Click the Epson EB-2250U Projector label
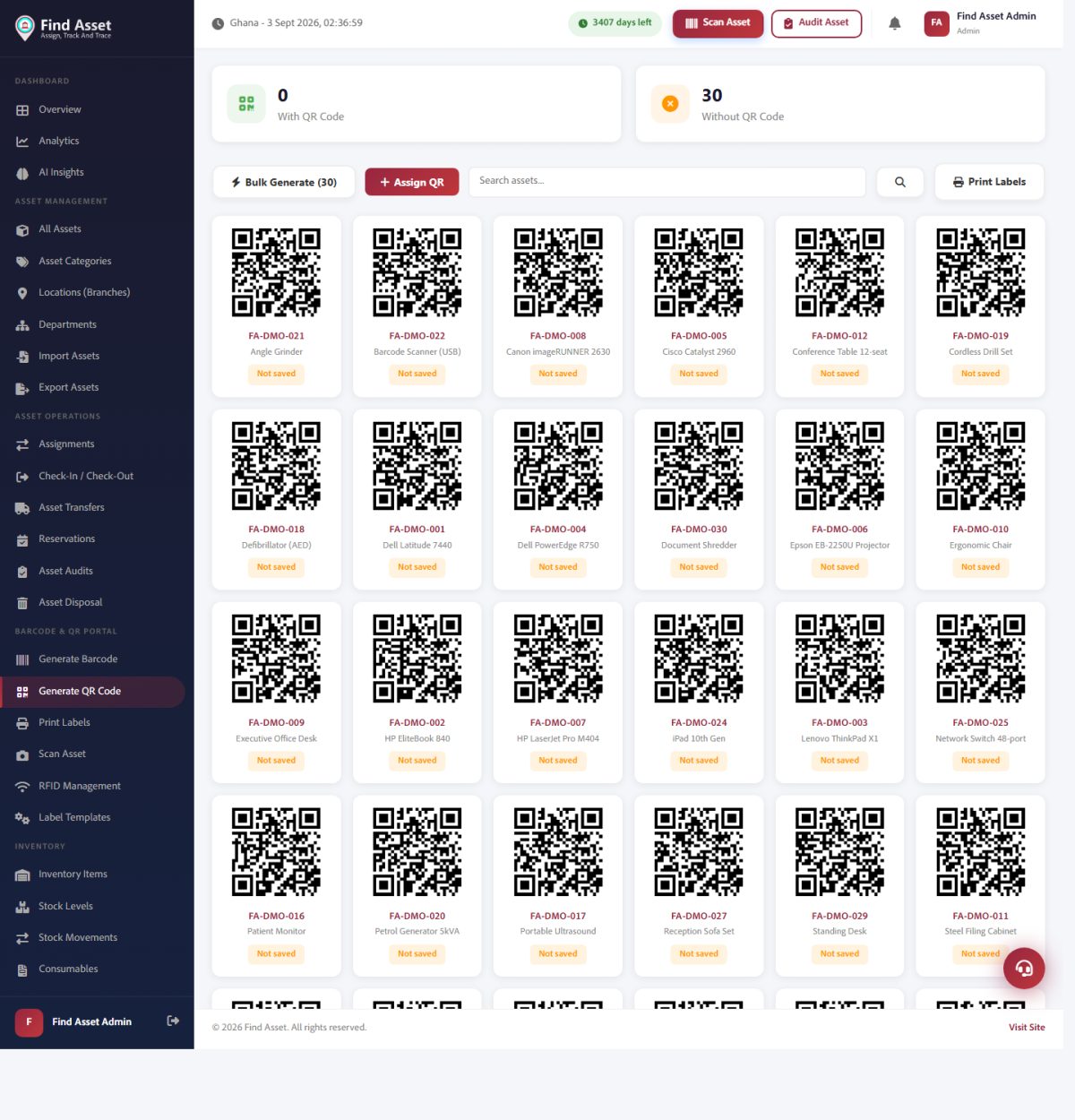 (839, 546)
